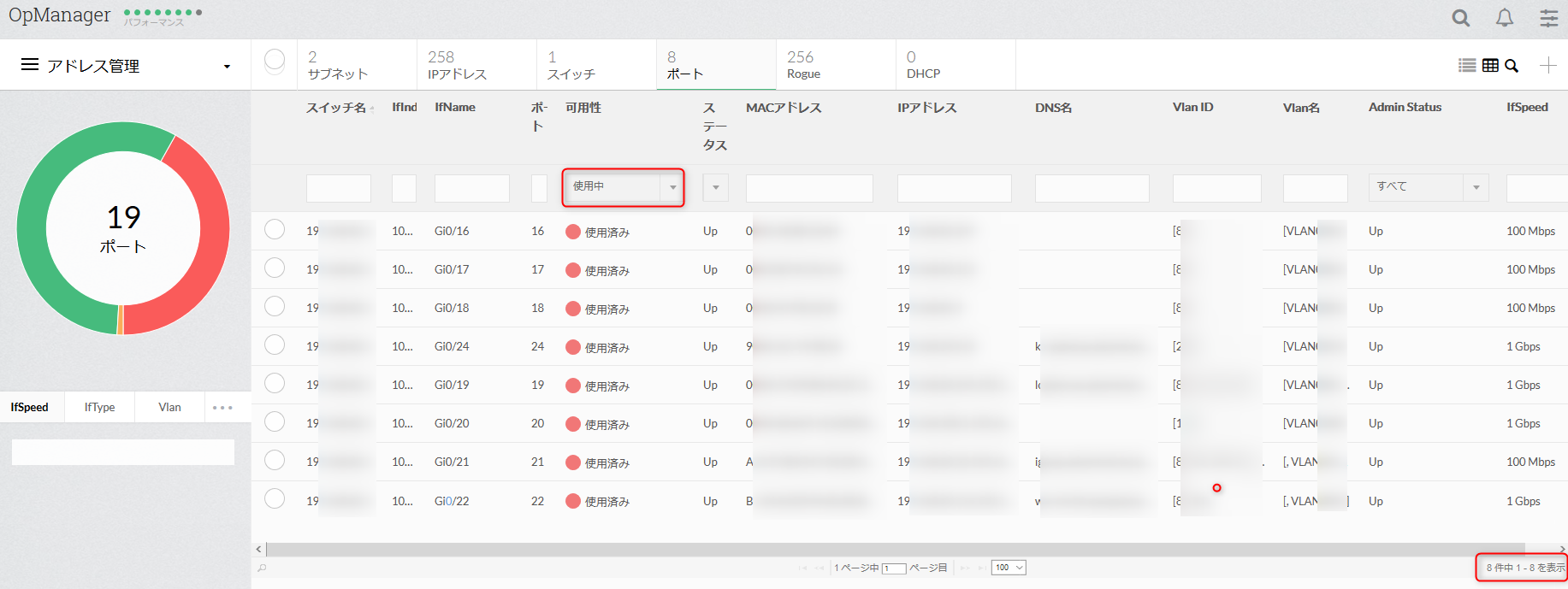Select the radio button for Gi0/22 row
Image resolution: width=1568 pixels, height=589 pixels.
pyautogui.click(x=275, y=498)
